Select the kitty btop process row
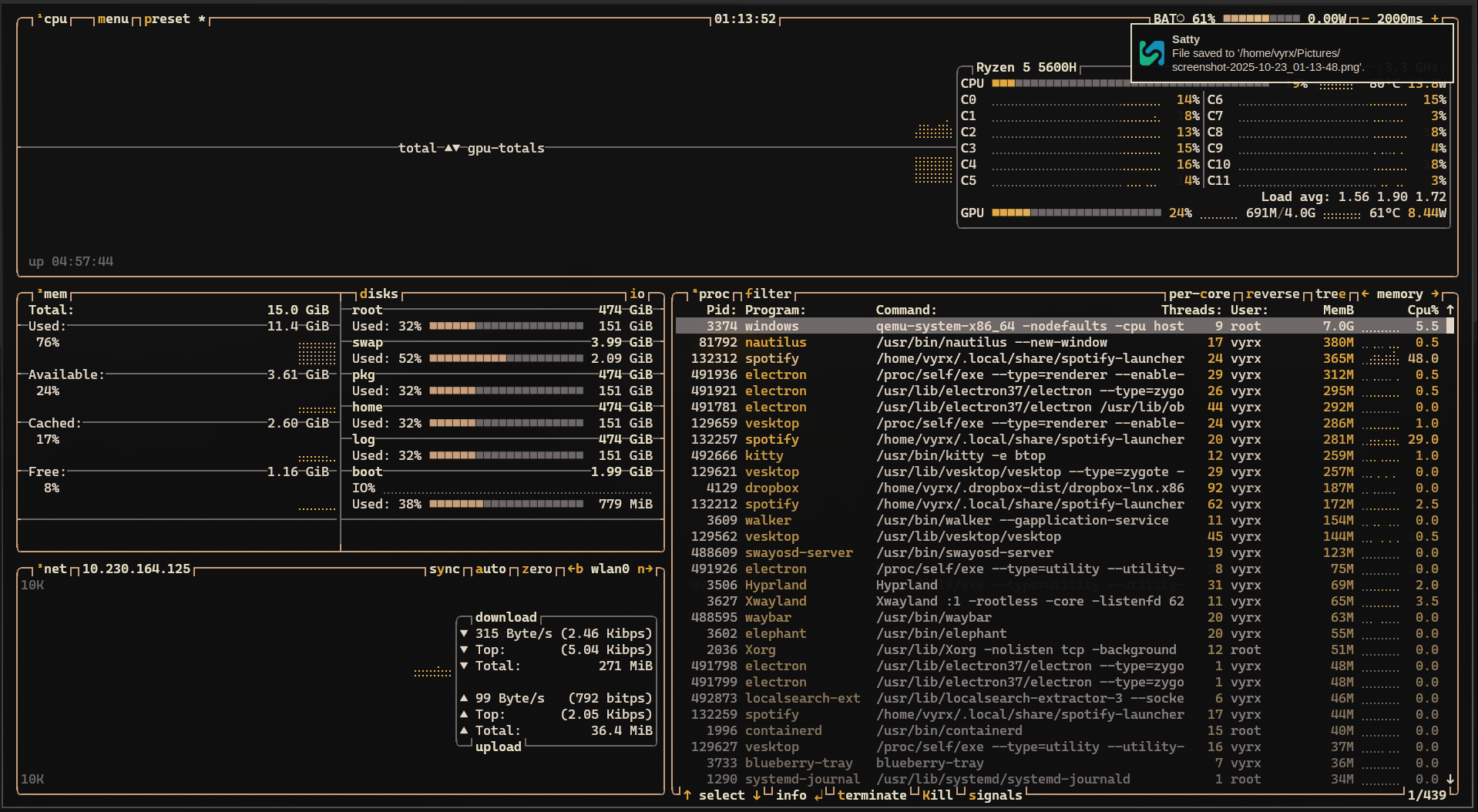 1060,456
